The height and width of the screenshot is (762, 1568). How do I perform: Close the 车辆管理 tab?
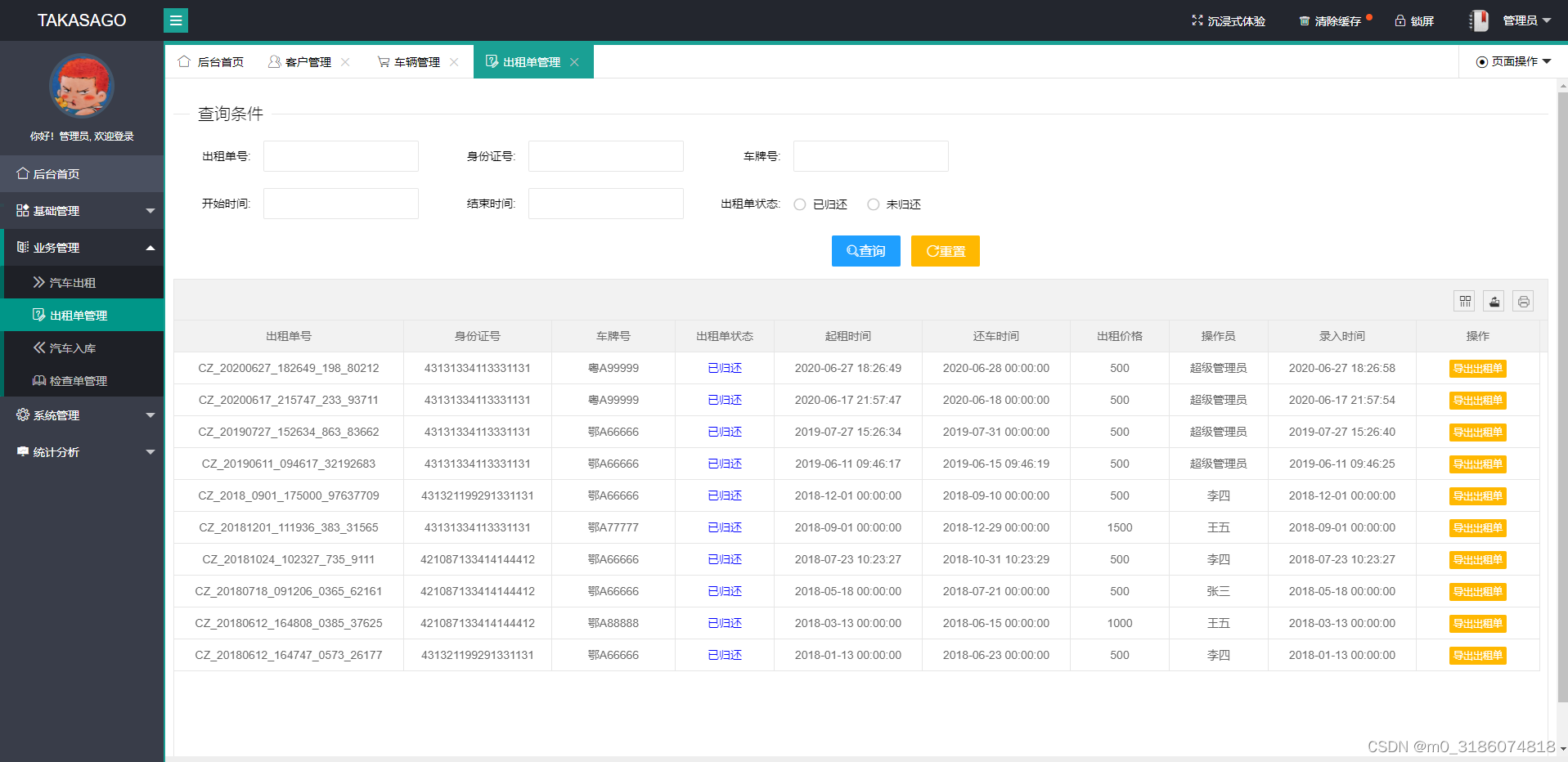point(454,62)
